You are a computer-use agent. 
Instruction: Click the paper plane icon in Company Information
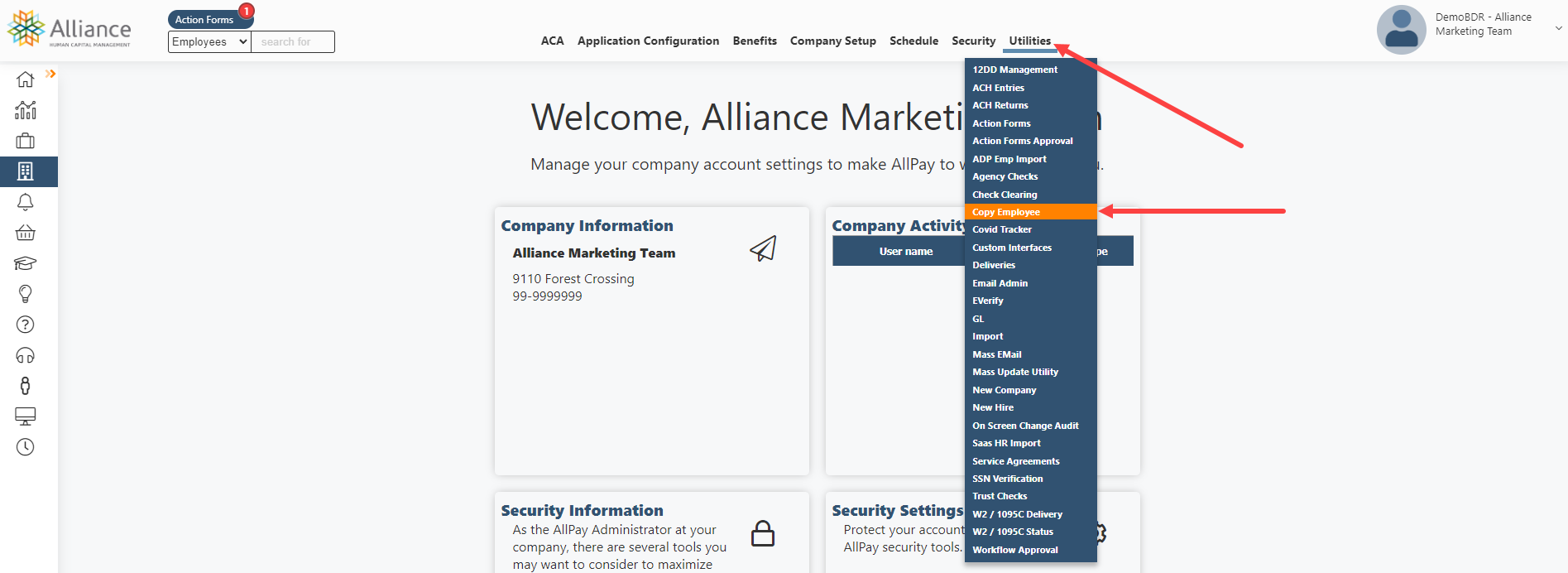pyautogui.click(x=763, y=248)
